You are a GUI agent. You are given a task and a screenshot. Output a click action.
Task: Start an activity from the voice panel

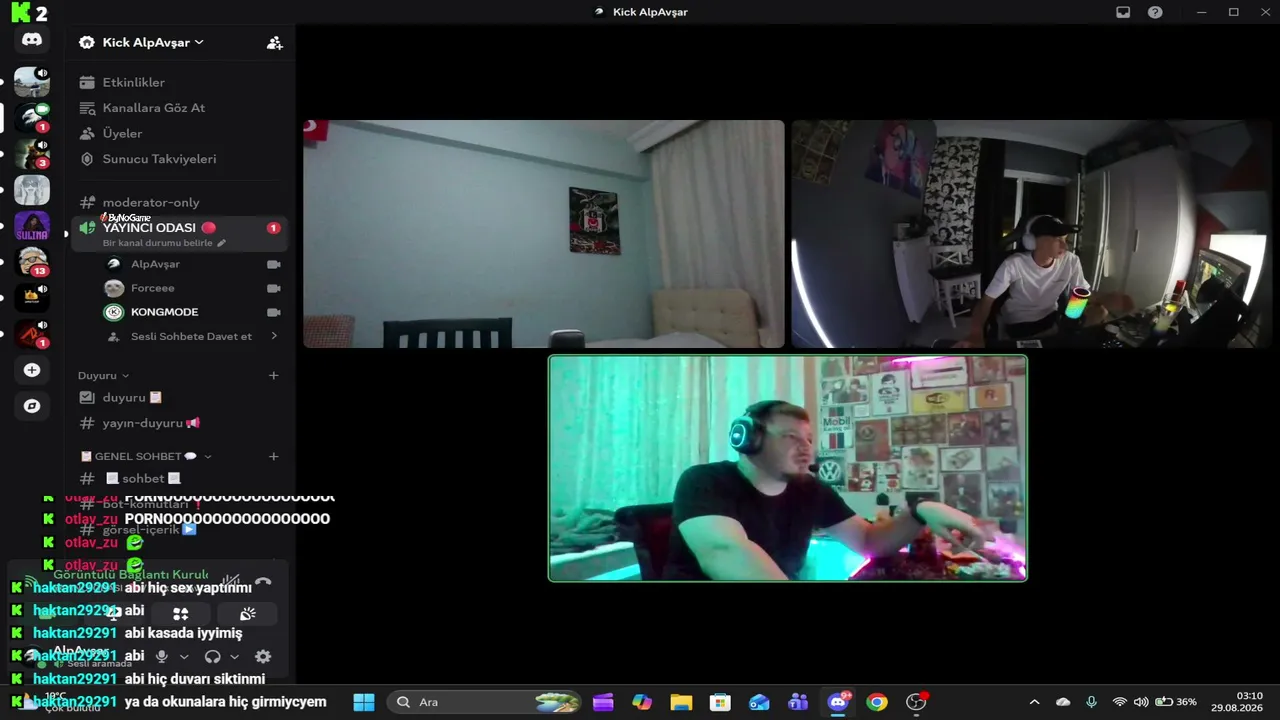[180, 613]
